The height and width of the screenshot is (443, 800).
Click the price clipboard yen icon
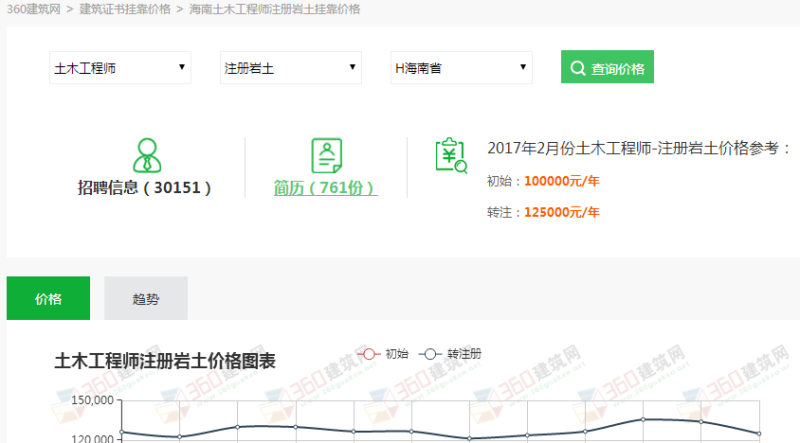coord(450,155)
